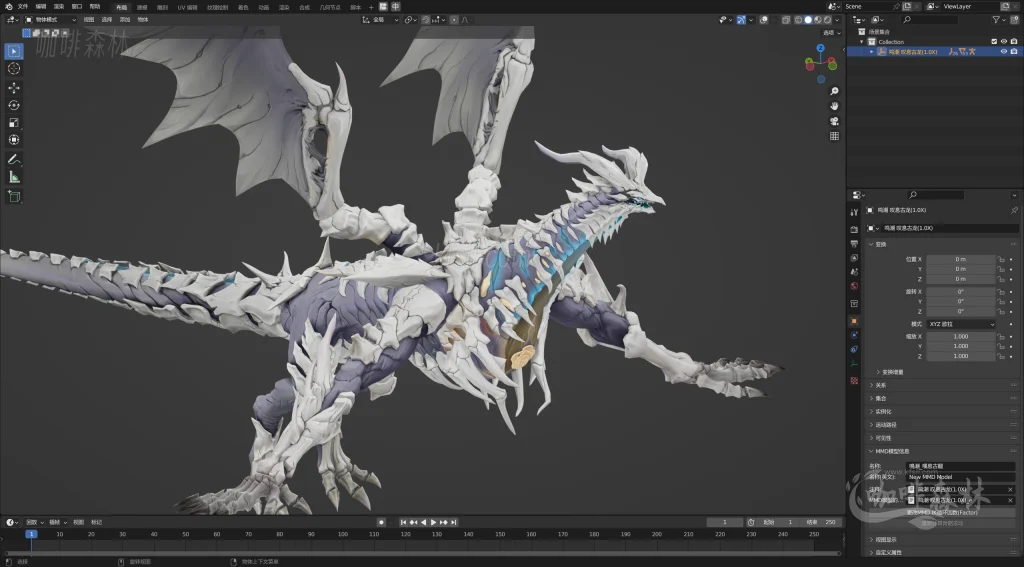Select the Select Box tool
1024x567 pixels.
tap(14, 51)
